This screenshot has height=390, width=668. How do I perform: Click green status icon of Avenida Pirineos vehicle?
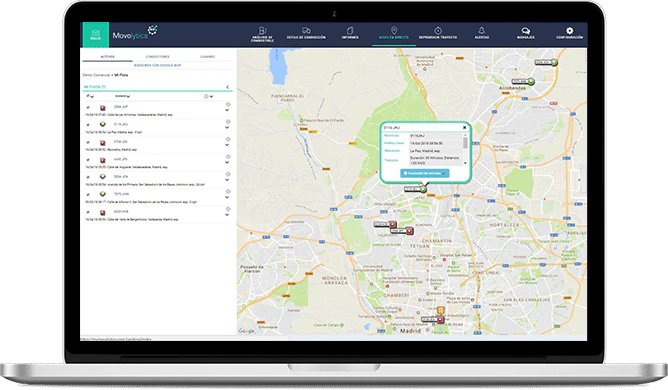tap(103, 176)
